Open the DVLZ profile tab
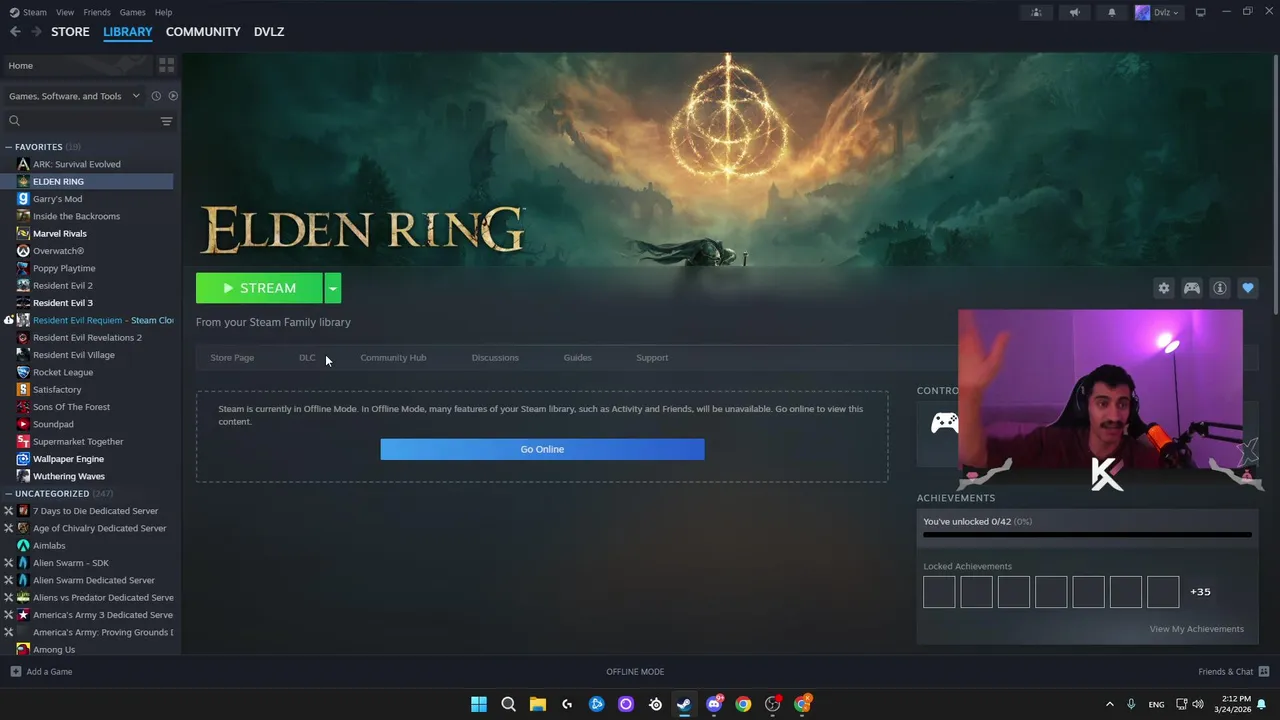 tap(269, 32)
